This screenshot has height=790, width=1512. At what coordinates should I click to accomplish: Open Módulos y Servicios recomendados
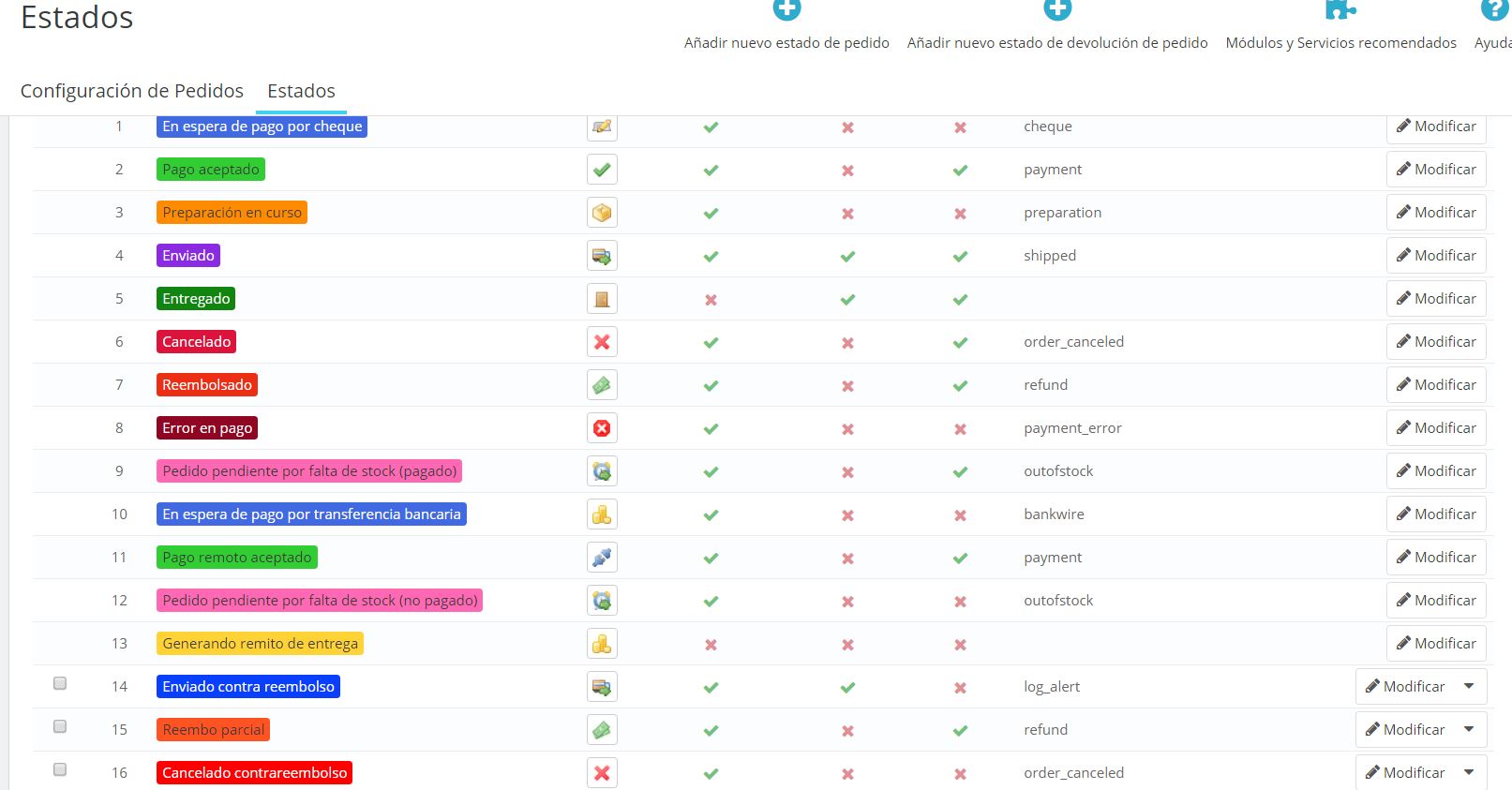[1341, 26]
